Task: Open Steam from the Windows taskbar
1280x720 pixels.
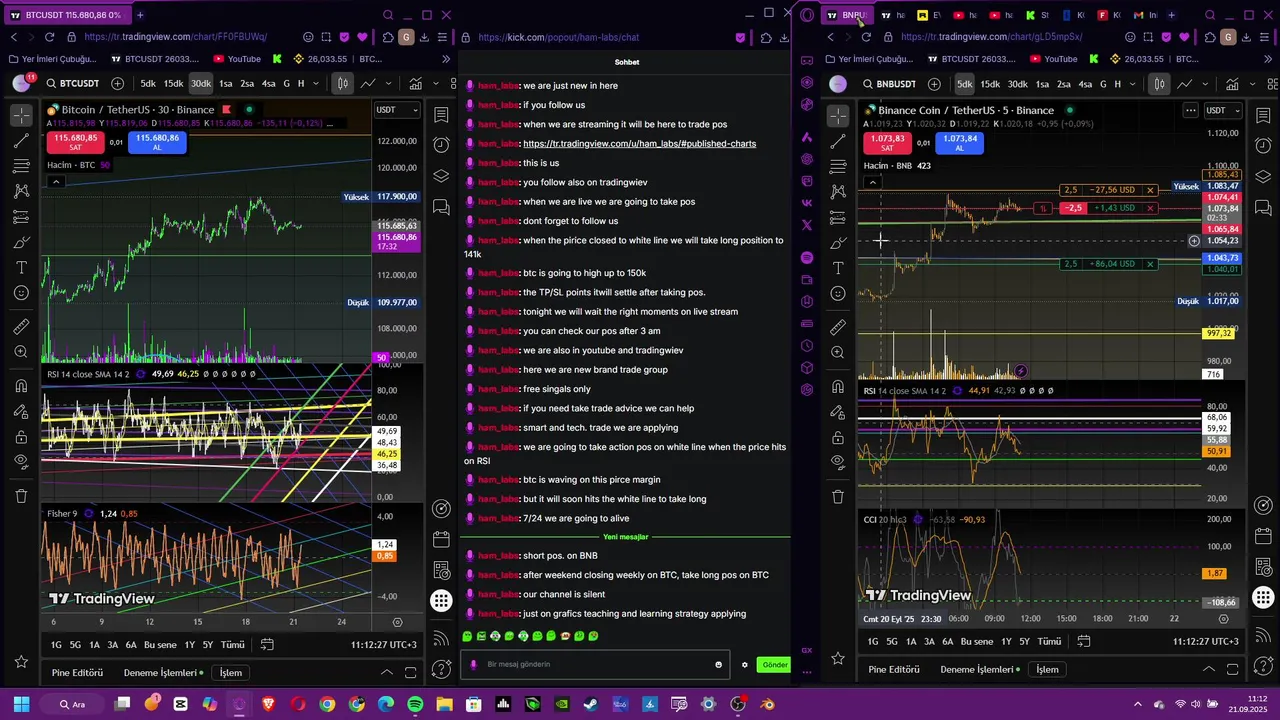Action: (x=590, y=704)
